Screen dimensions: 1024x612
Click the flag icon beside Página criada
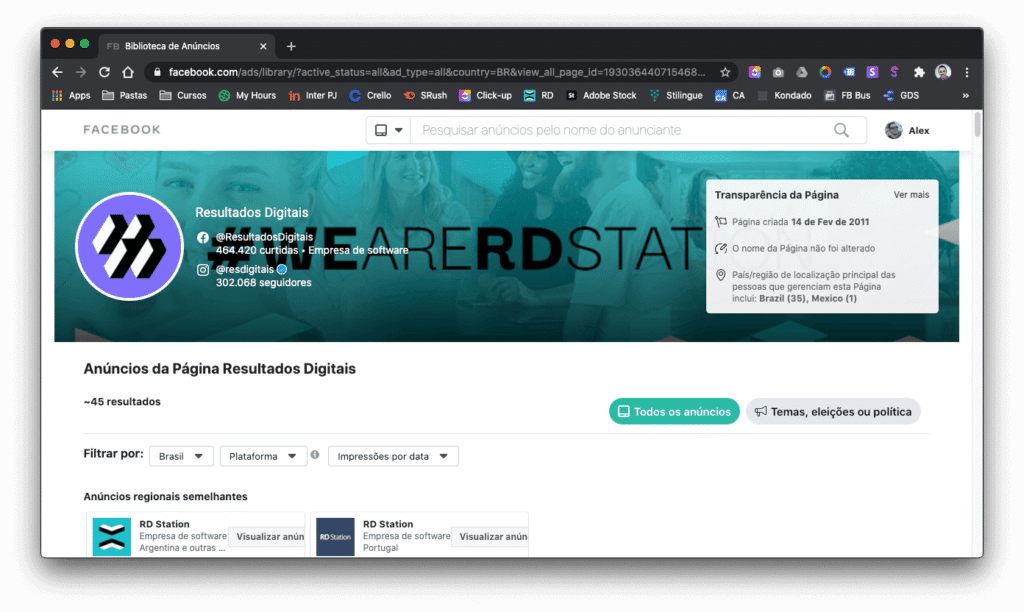pyautogui.click(x=721, y=221)
